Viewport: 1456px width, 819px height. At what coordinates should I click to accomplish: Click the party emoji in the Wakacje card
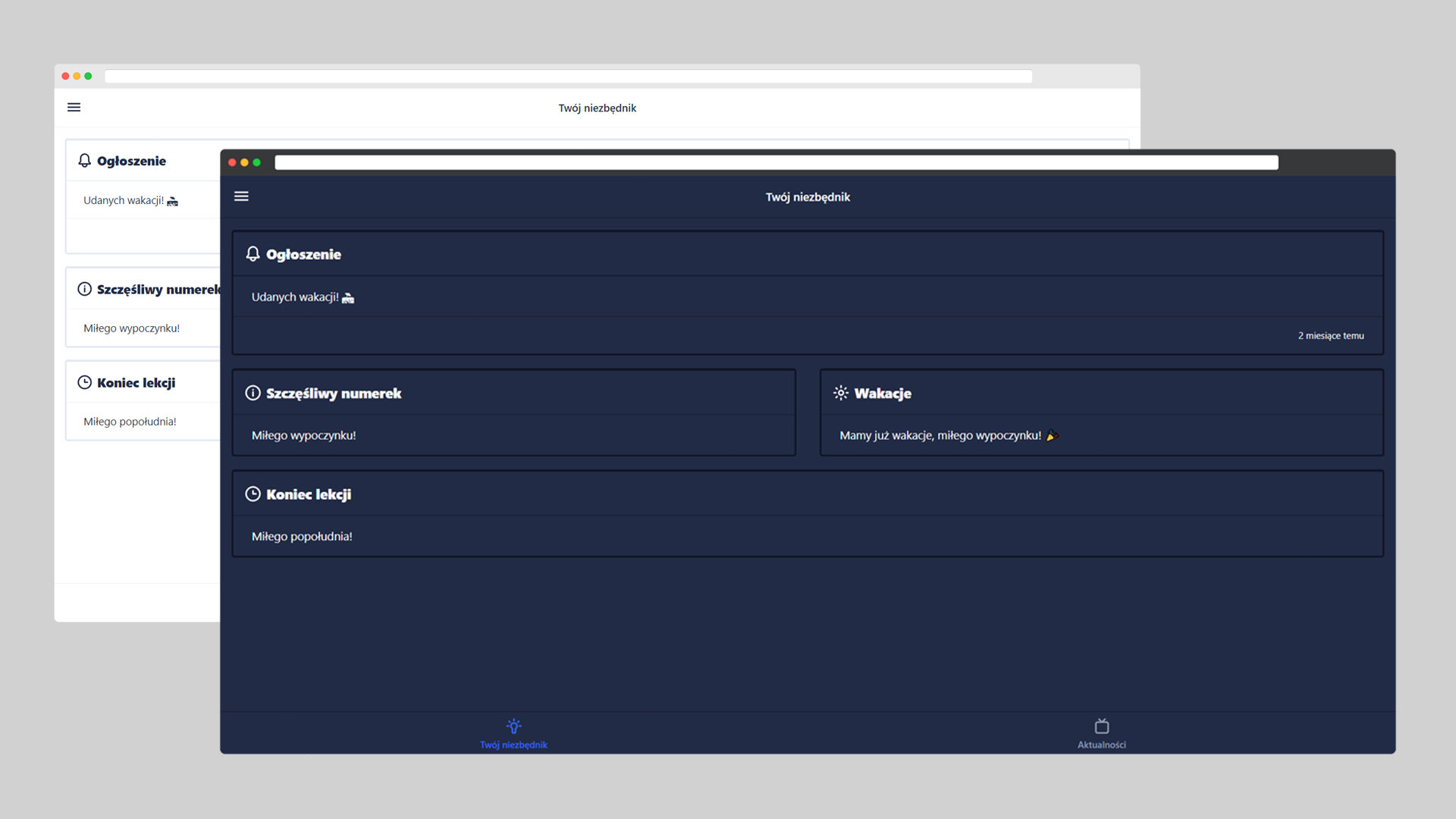click(x=1052, y=435)
